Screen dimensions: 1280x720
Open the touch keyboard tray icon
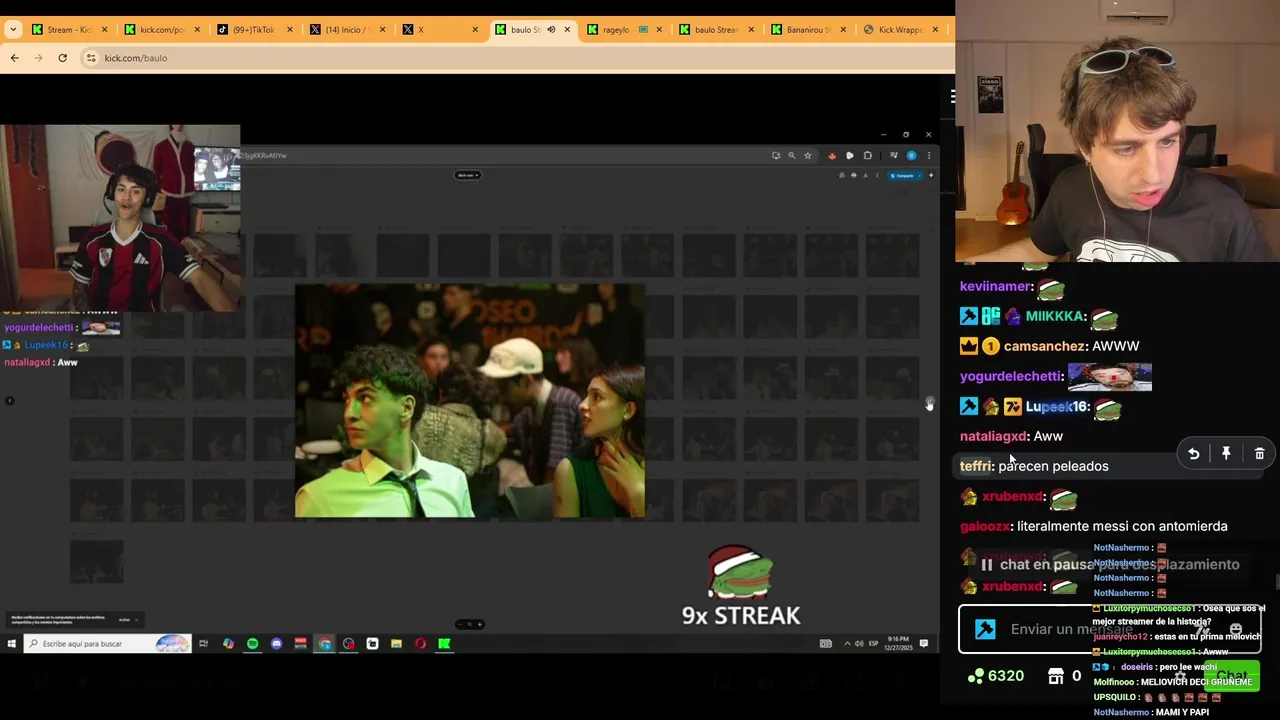(x=826, y=644)
